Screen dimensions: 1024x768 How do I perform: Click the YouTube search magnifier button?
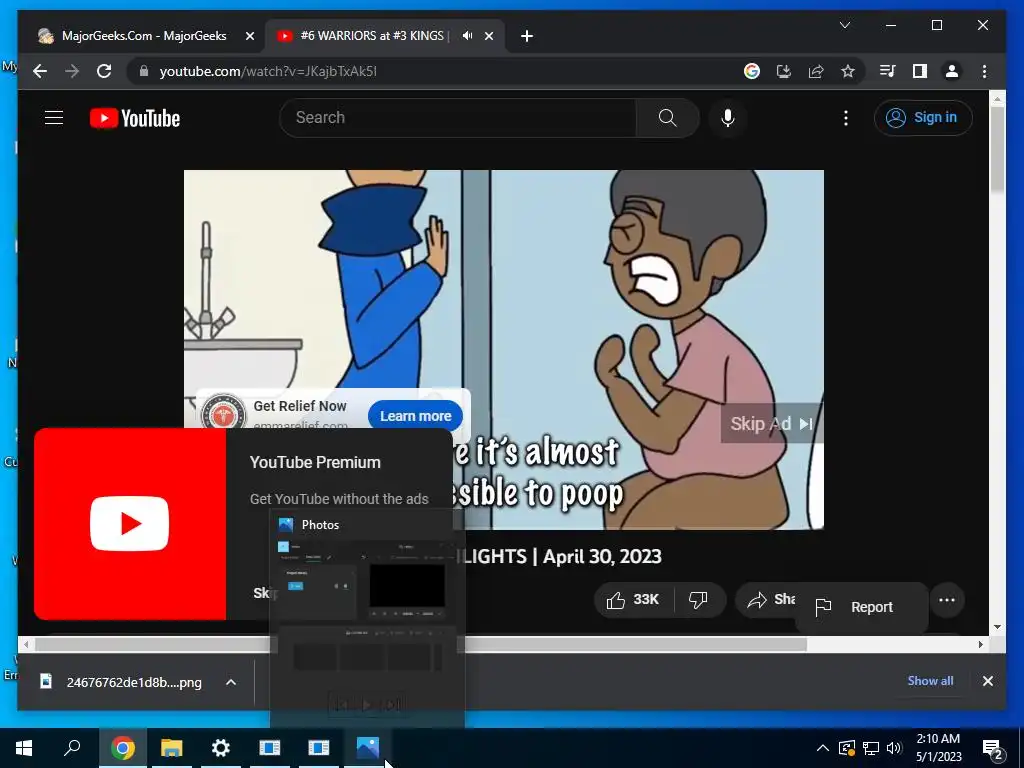tap(667, 118)
